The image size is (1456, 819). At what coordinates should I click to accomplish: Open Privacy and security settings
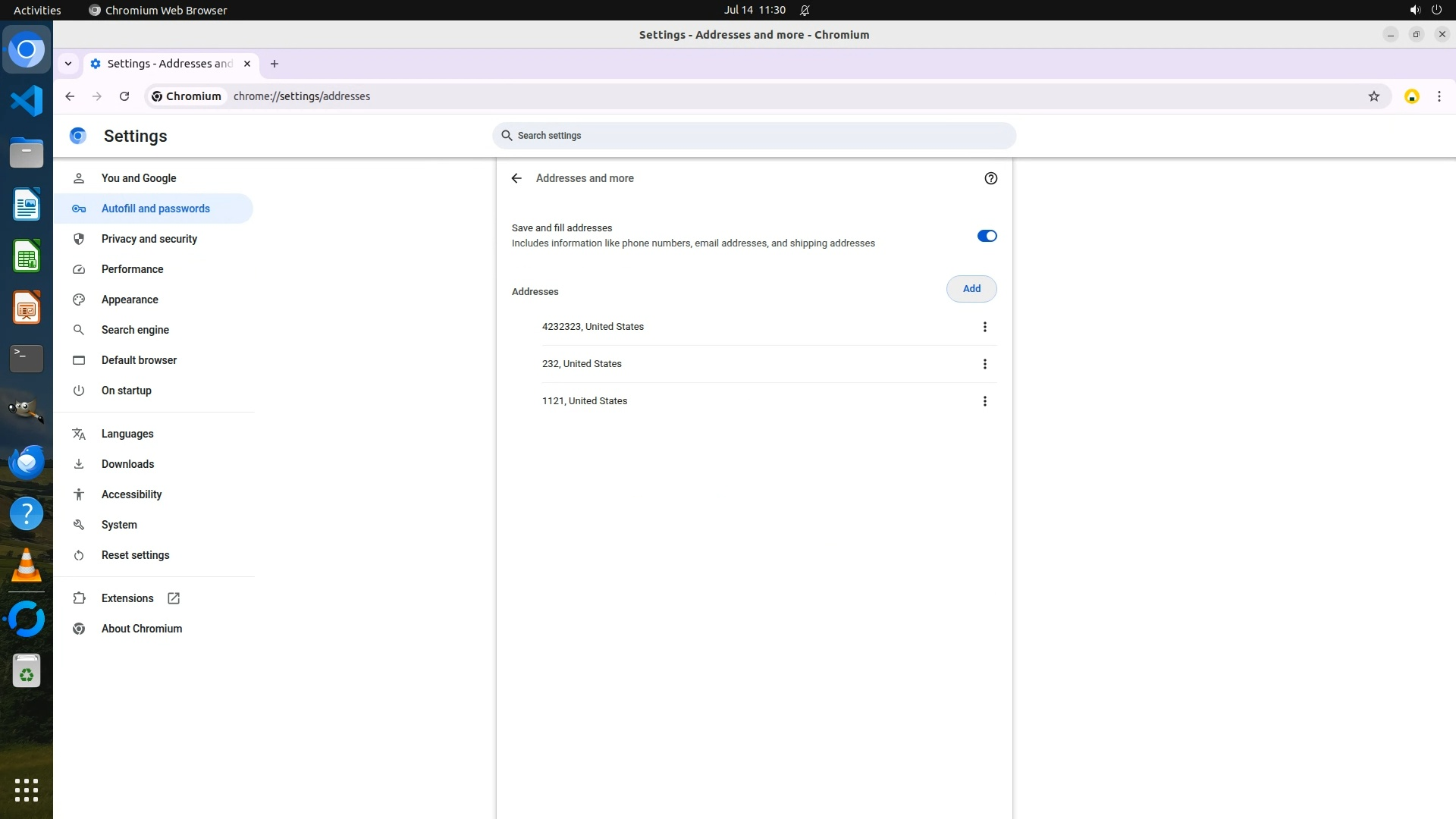(x=149, y=239)
